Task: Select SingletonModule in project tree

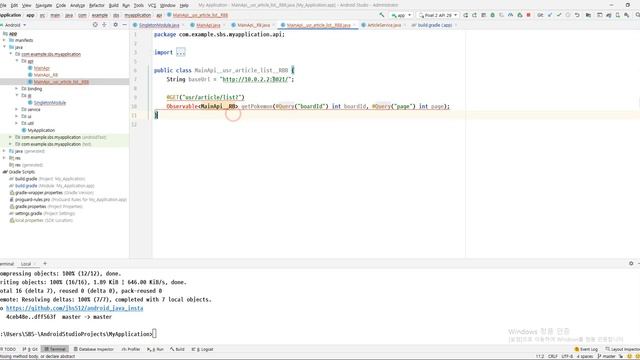Action: [50, 103]
